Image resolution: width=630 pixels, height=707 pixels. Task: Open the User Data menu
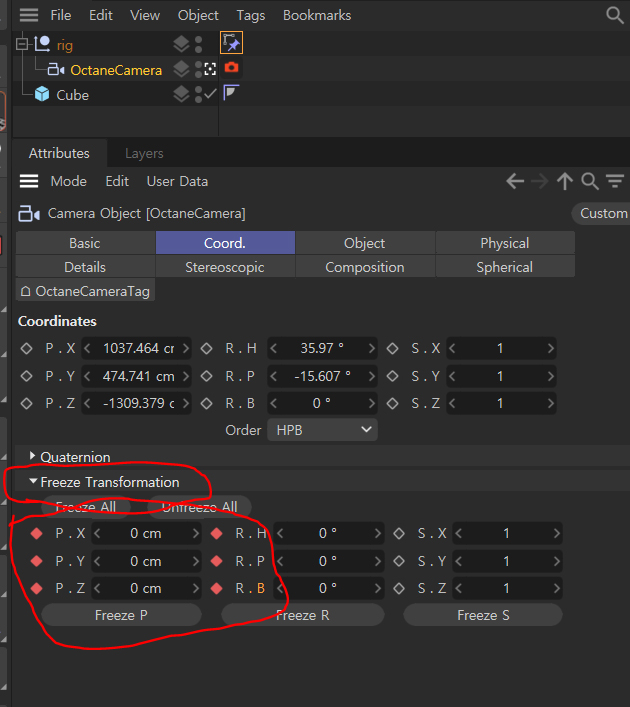[x=177, y=181]
